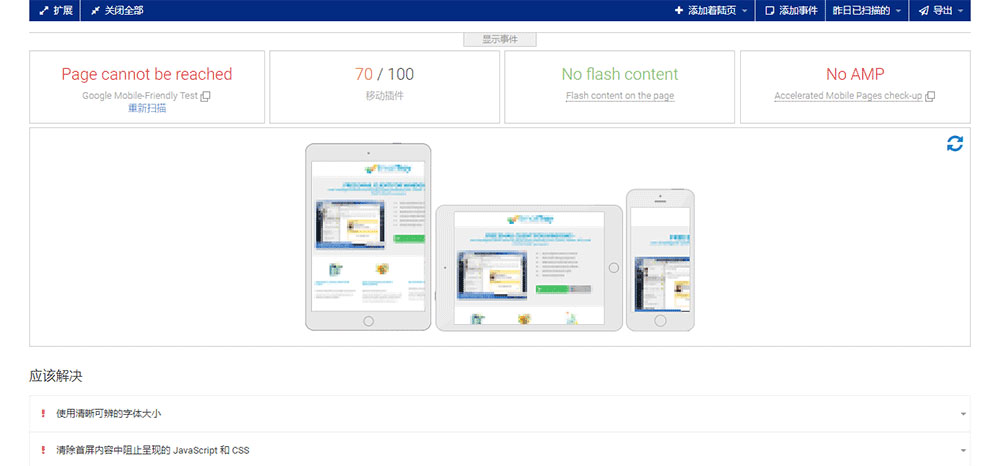Expand the 使用清晰可辨的字体大小 row
The image size is (1000, 466).
(500, 413)
